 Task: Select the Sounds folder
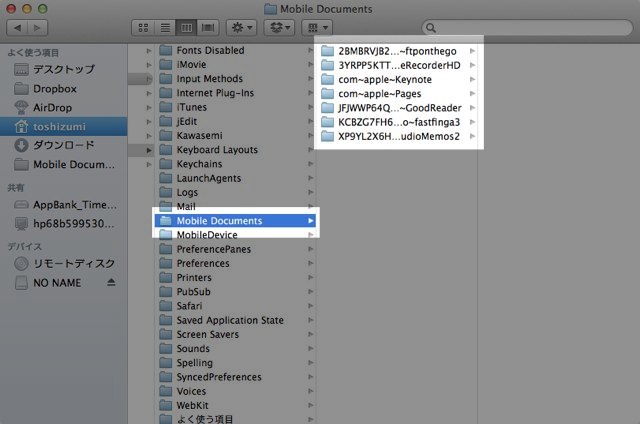click(x=236, y=349)
